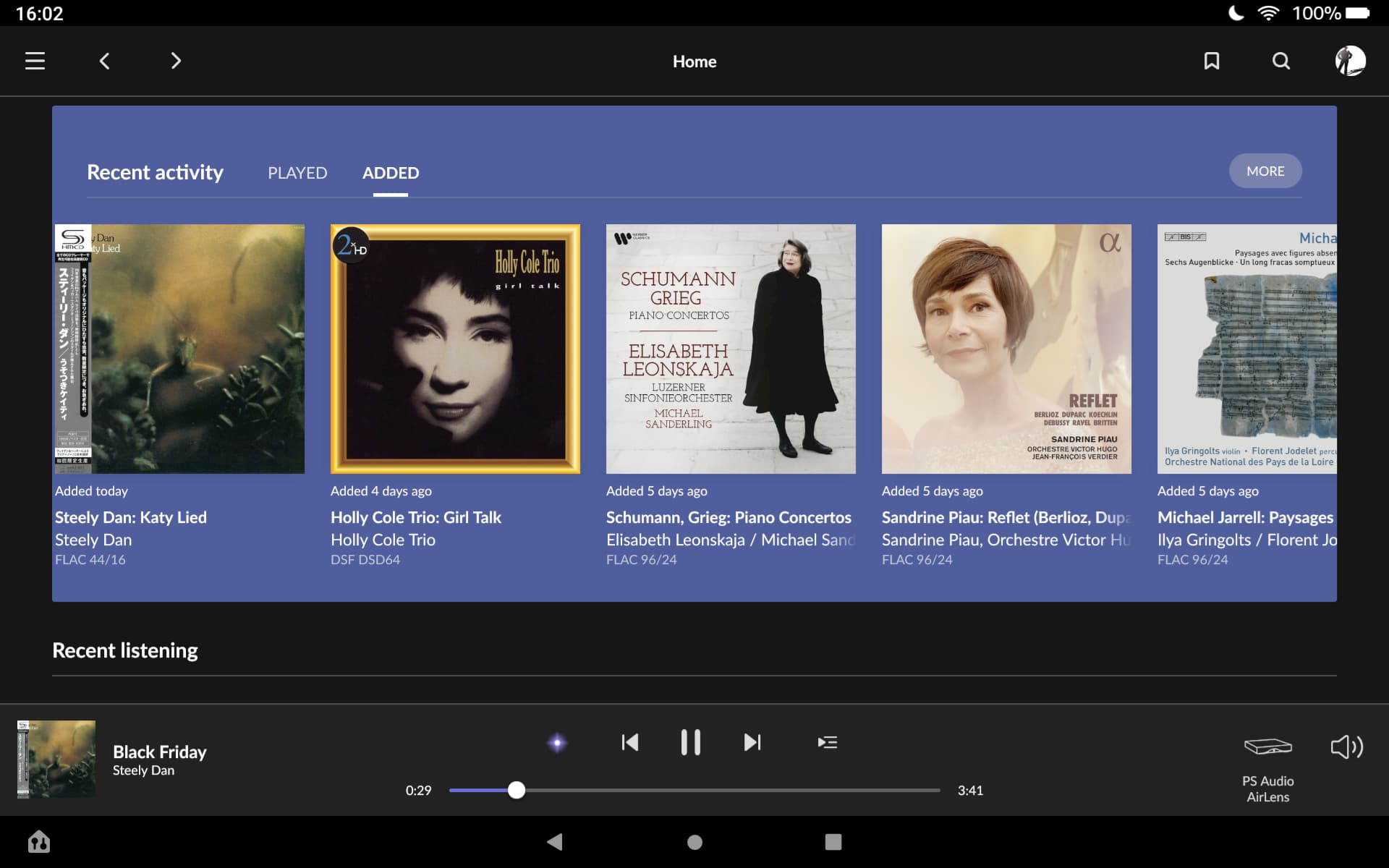Open the search magnifier

tap(1281, 61)
